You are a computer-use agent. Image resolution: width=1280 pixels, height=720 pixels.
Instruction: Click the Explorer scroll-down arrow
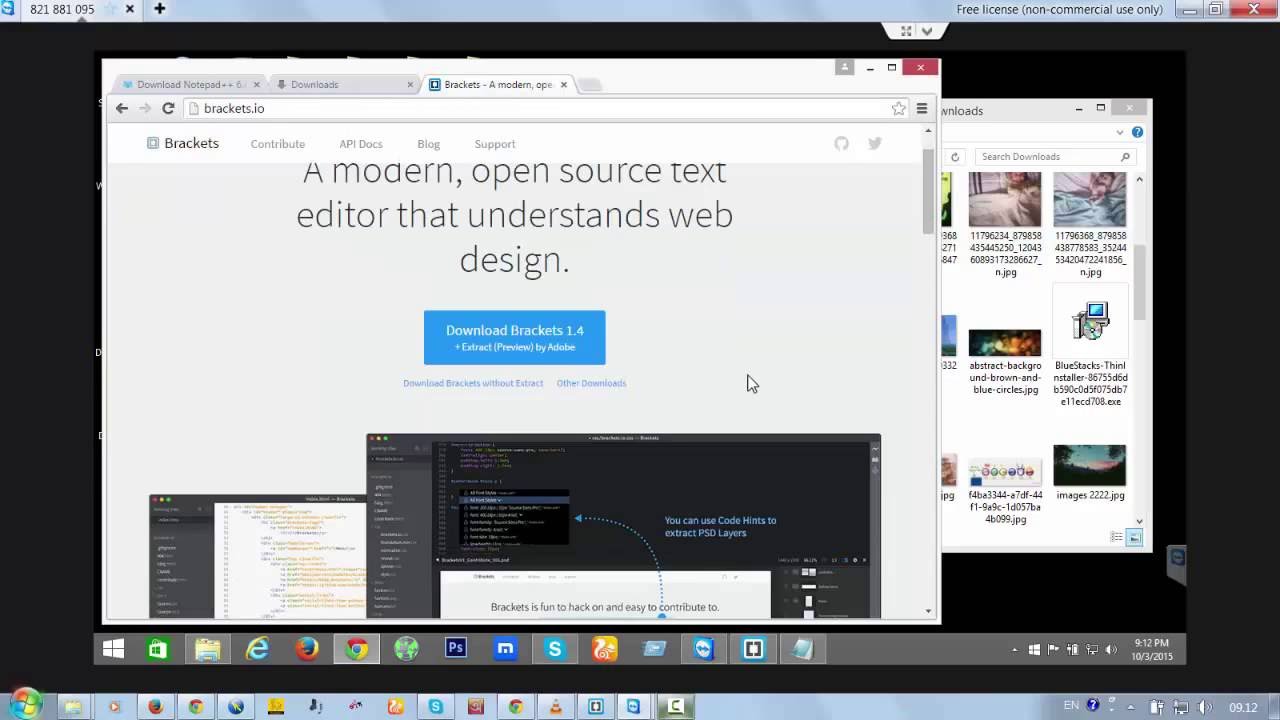(x=1139, y=521)
